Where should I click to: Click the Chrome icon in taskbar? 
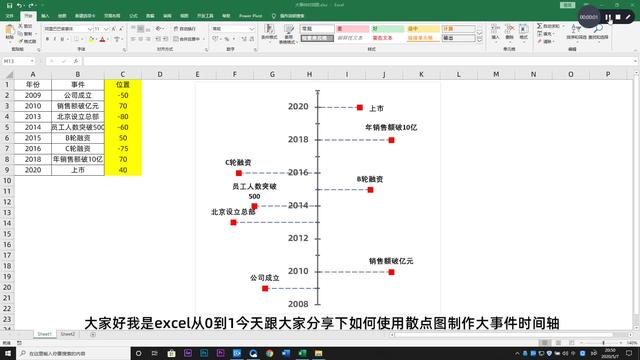(x=269, y=353)
